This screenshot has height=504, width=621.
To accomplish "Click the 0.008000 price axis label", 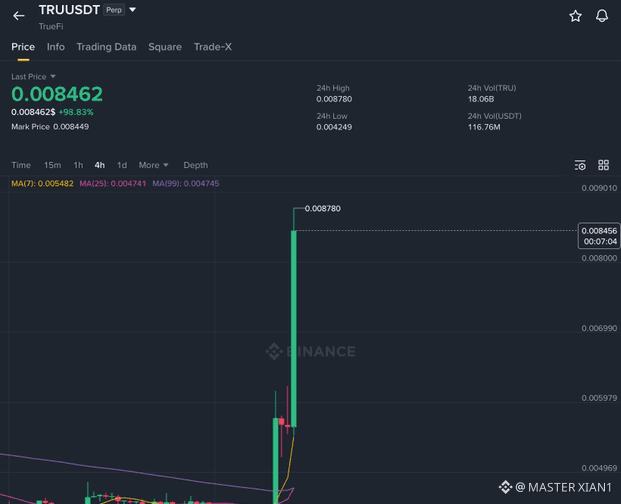I will [x=599, y=258].
